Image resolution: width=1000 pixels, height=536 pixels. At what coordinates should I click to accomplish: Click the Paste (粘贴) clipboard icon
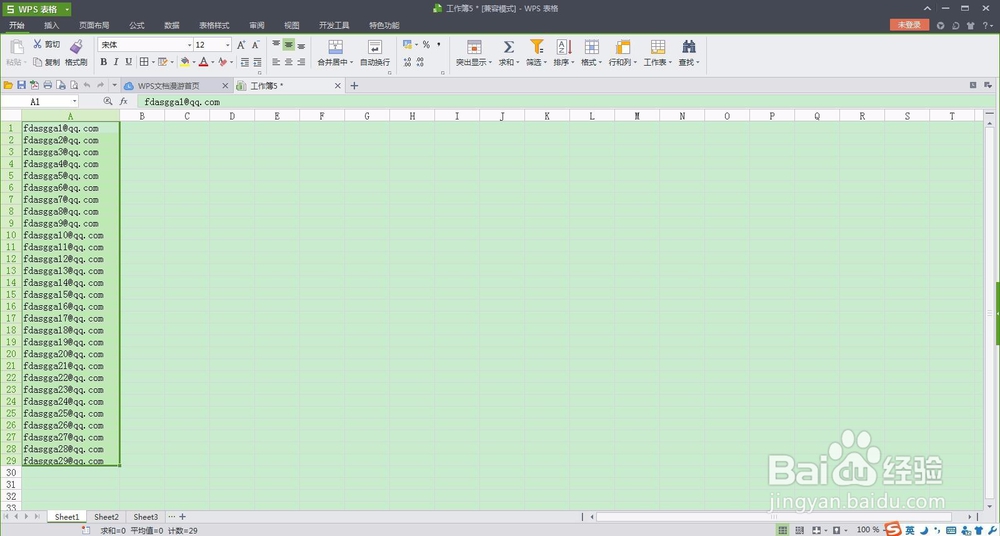point(17,46)
